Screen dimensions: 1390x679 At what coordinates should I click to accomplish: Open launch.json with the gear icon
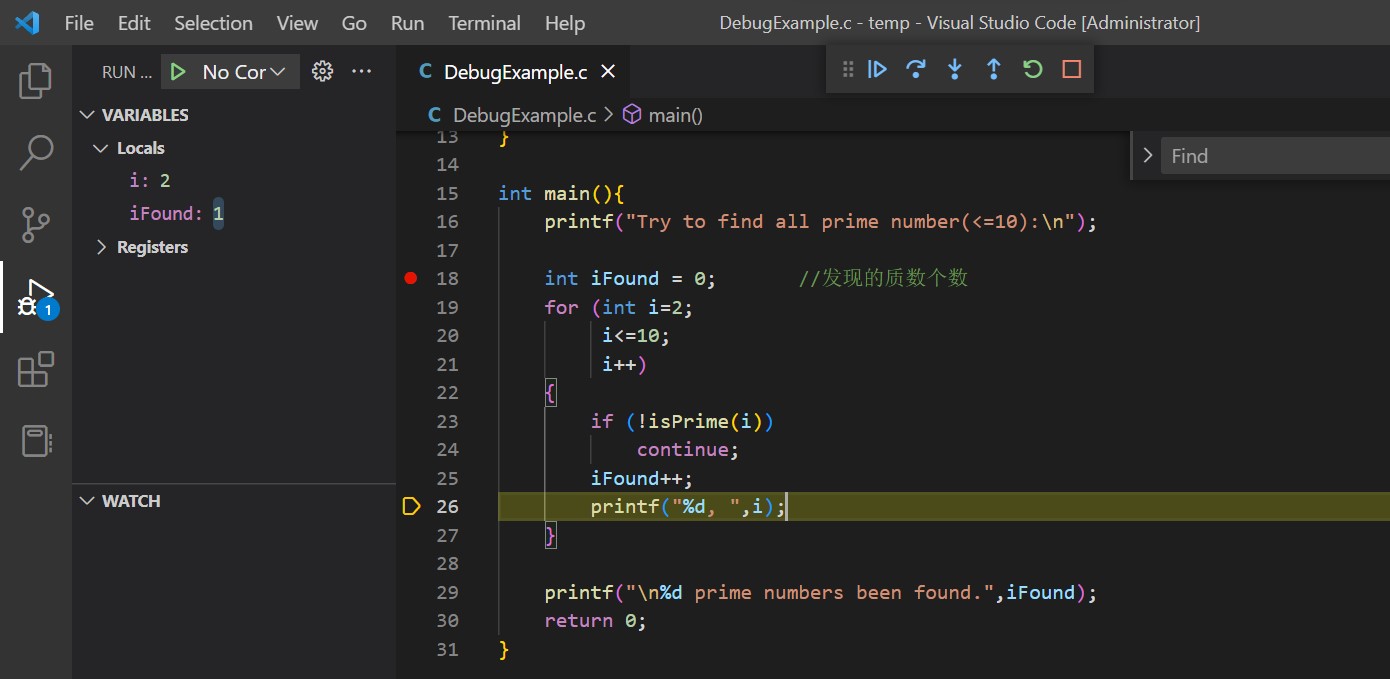pyautogui.click(x=322, y=71)
